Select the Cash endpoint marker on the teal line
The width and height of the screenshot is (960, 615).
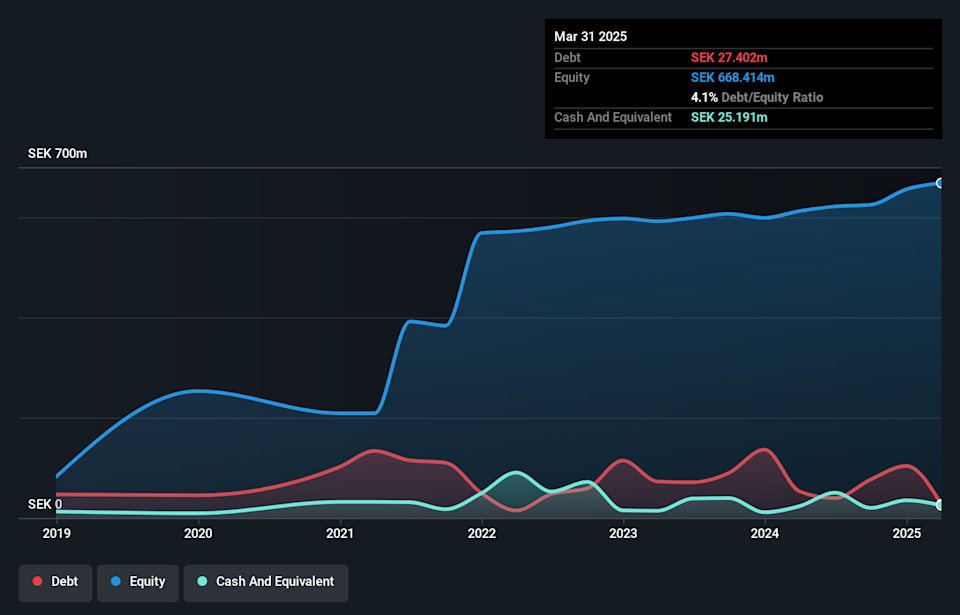[940, 505]
